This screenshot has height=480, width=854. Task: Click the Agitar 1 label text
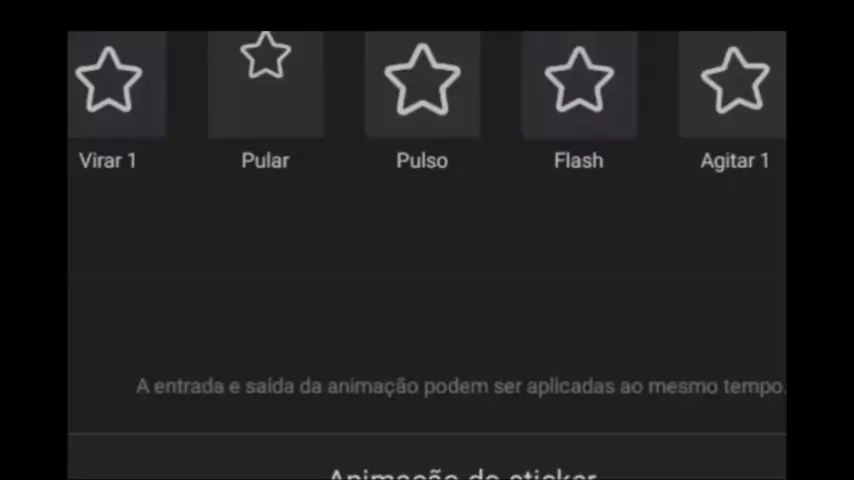[735, 161]
